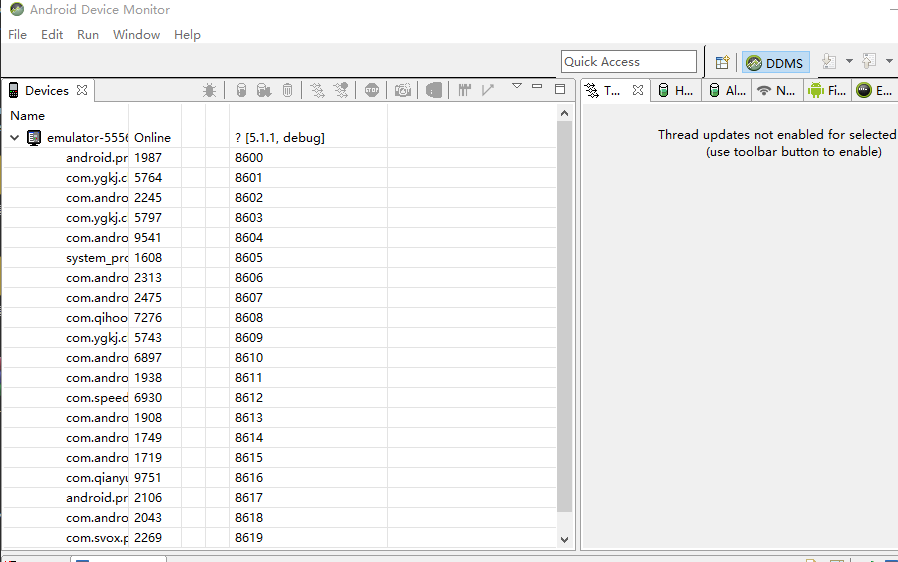Click the Debug selected process bug icon
The image size is (898, 562).
click(210, 91)
